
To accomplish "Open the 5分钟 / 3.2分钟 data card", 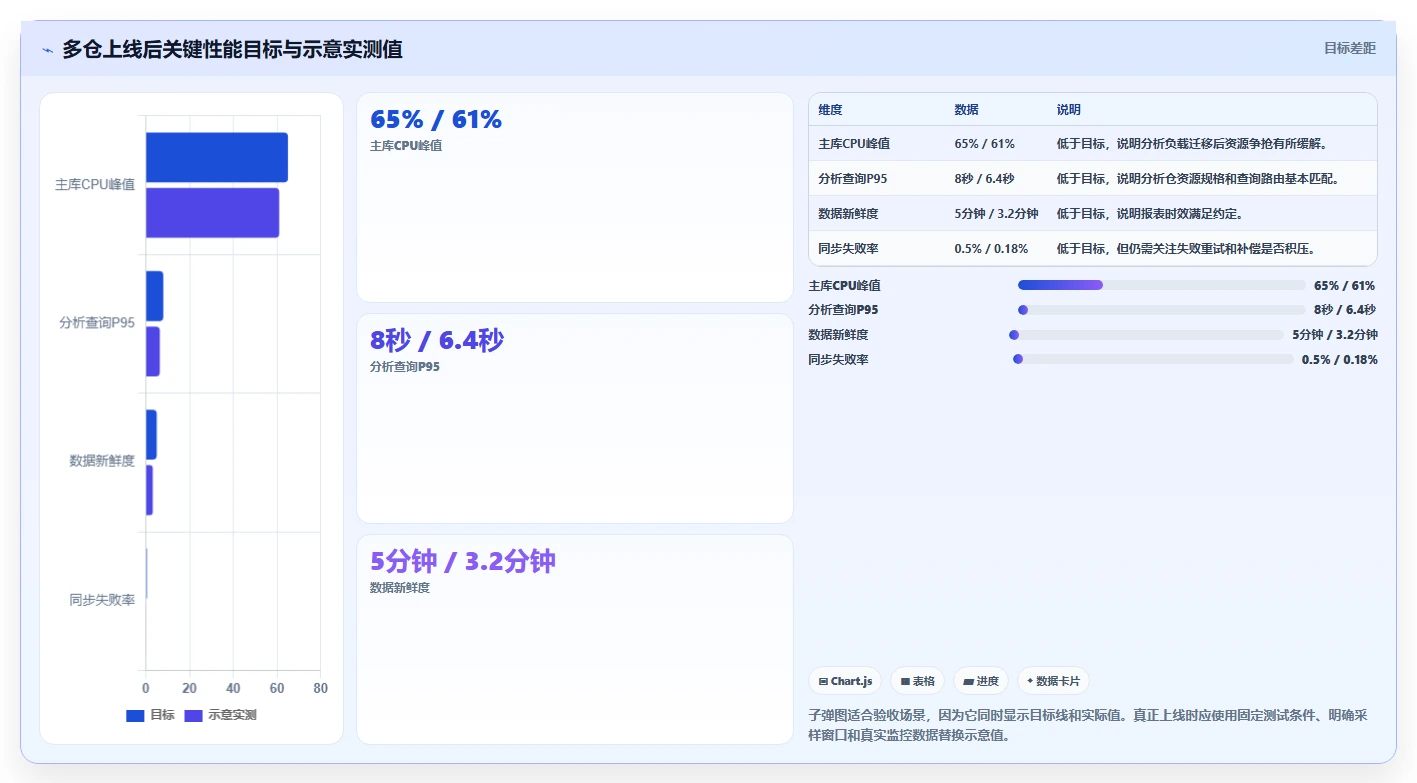I will (575, 639).
